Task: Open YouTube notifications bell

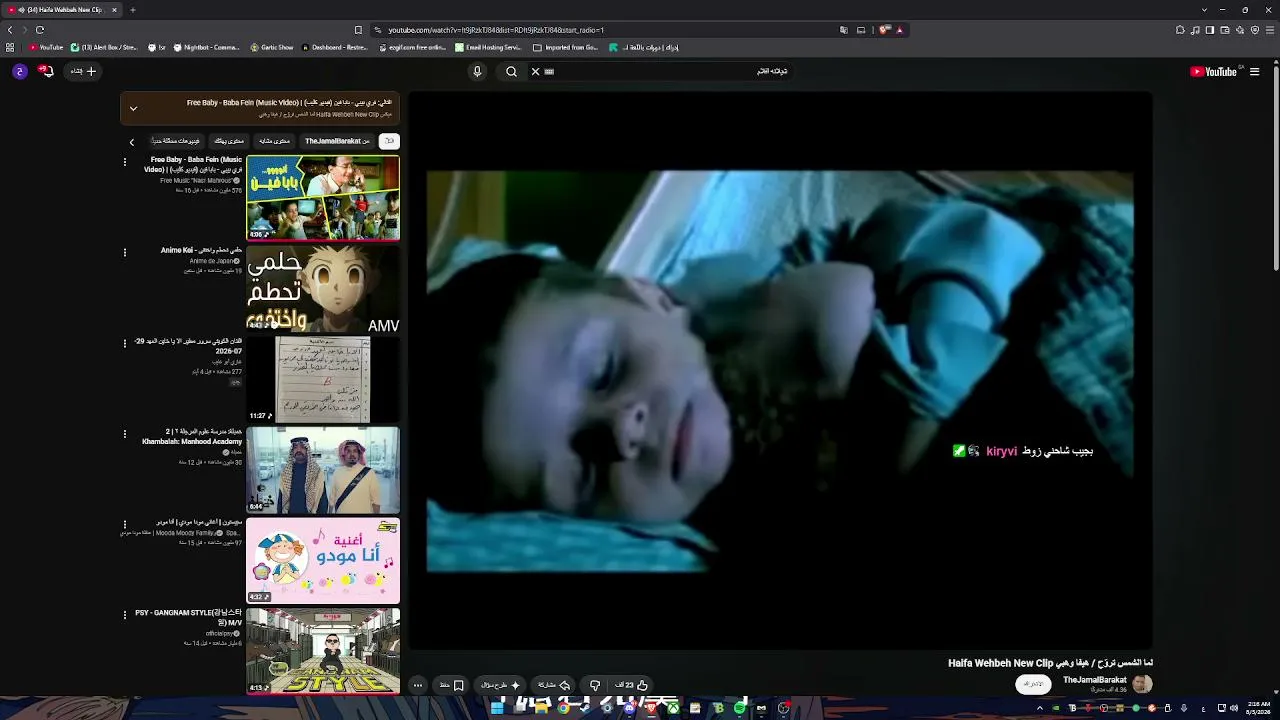Action: click(x=46, y=71)
